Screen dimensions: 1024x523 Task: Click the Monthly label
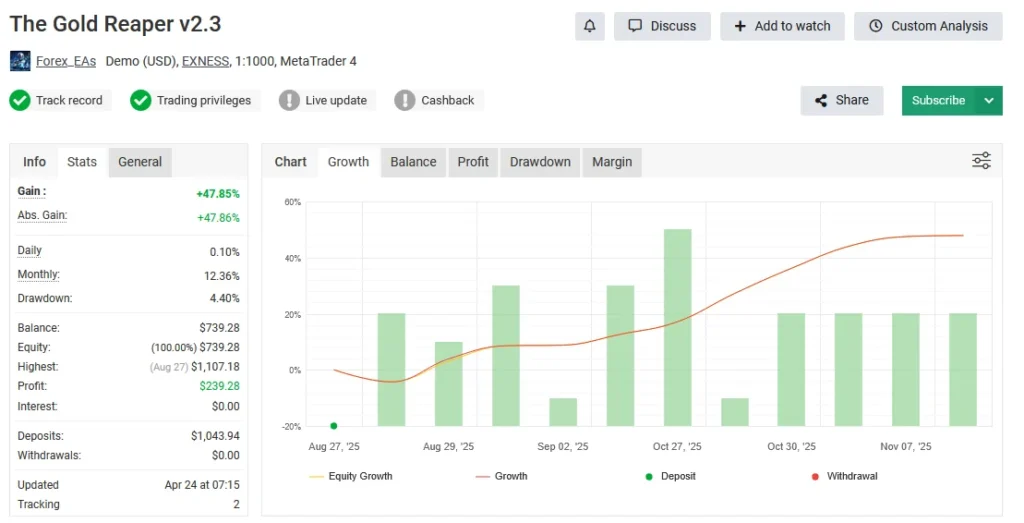(39, 275)
